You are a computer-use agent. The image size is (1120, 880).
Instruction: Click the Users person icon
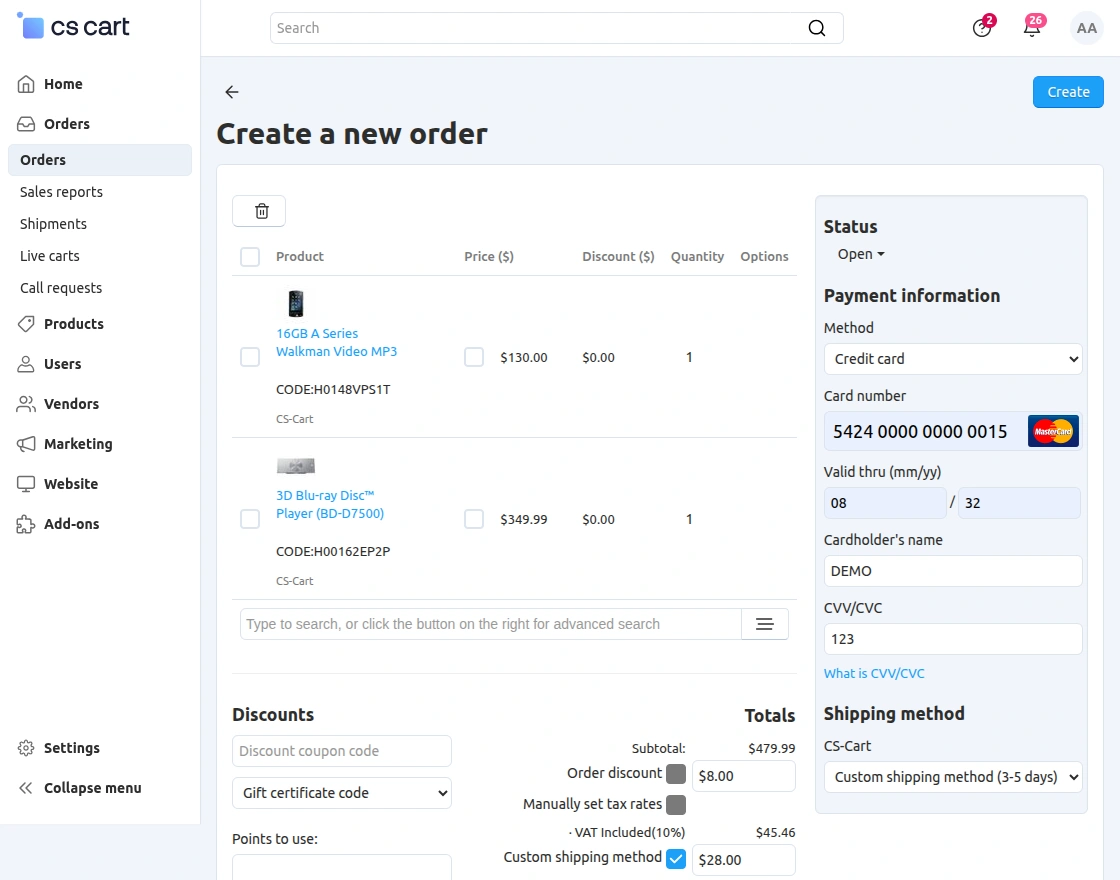pyautogui.click(x=26, y=364)
